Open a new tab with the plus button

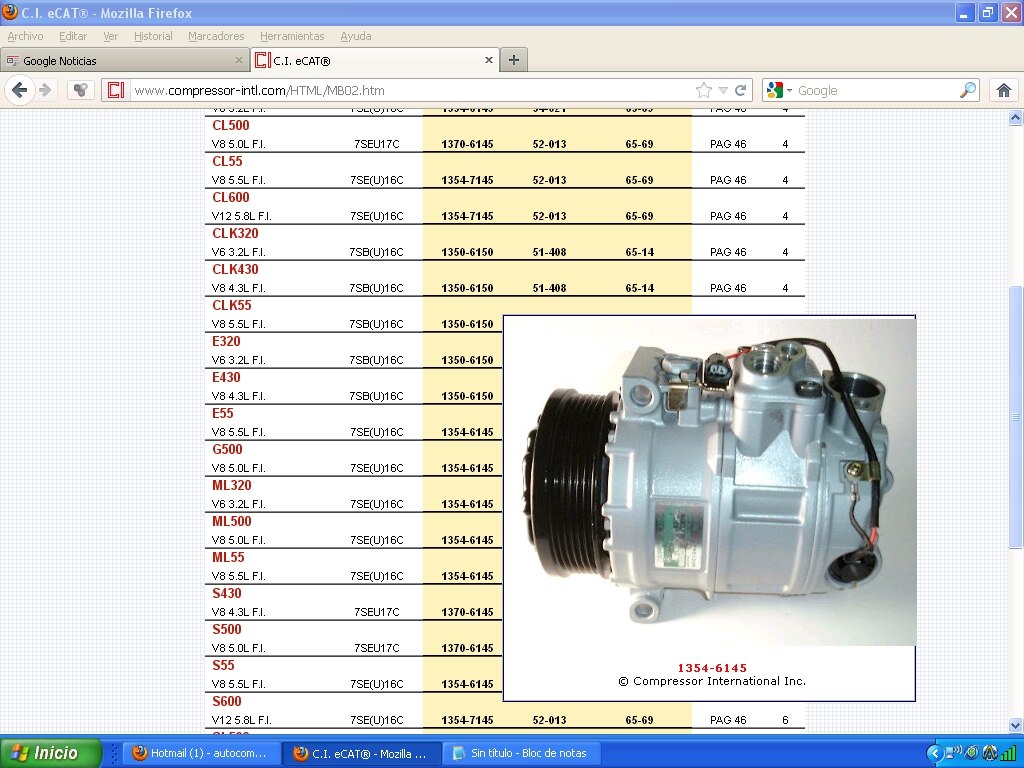[514, 60]
